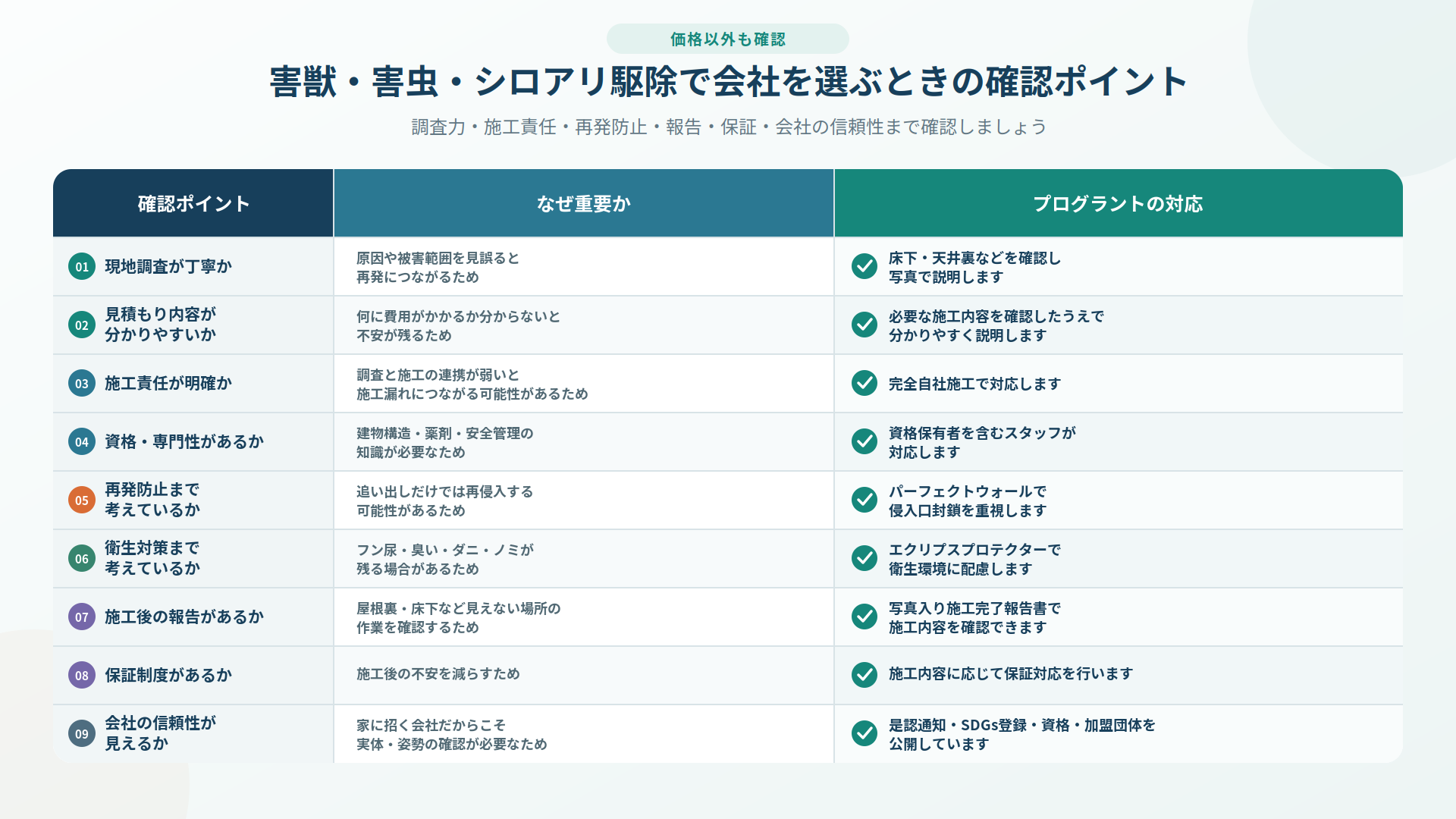Click checkmark icon beside 写真入り施工完了報告書で
This screenshot has height=819, width=1456.
click(864, 617)
